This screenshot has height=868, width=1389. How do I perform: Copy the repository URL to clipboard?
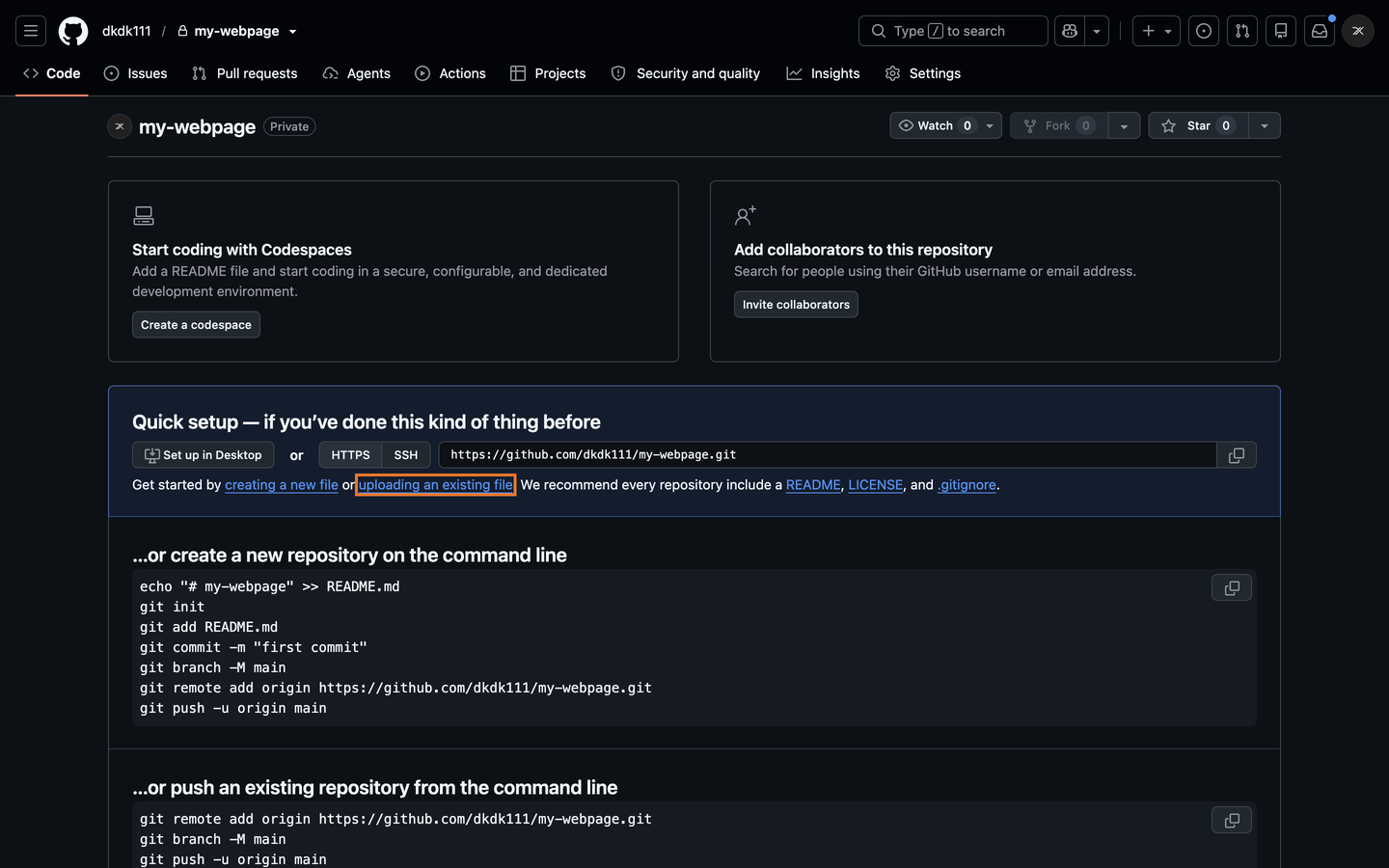click(1237, 455)
